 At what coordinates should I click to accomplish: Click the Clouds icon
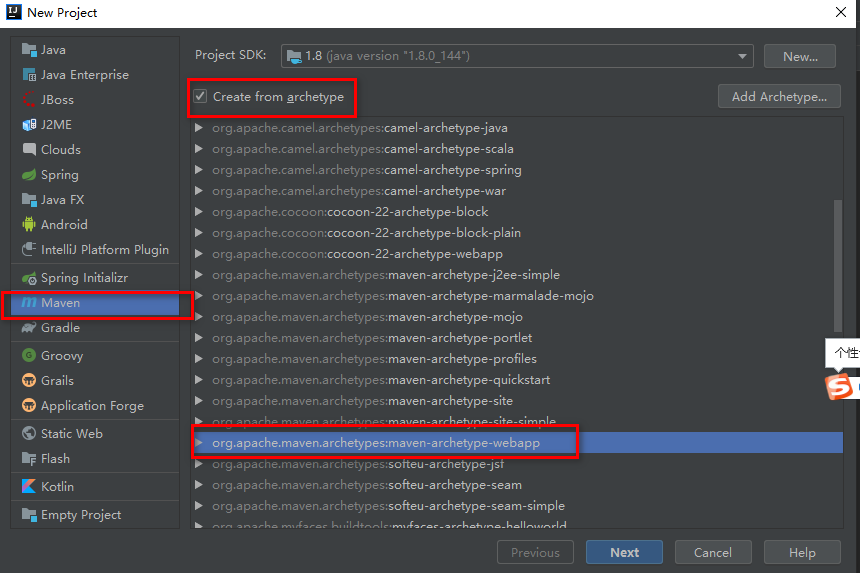tap(29, 150)
